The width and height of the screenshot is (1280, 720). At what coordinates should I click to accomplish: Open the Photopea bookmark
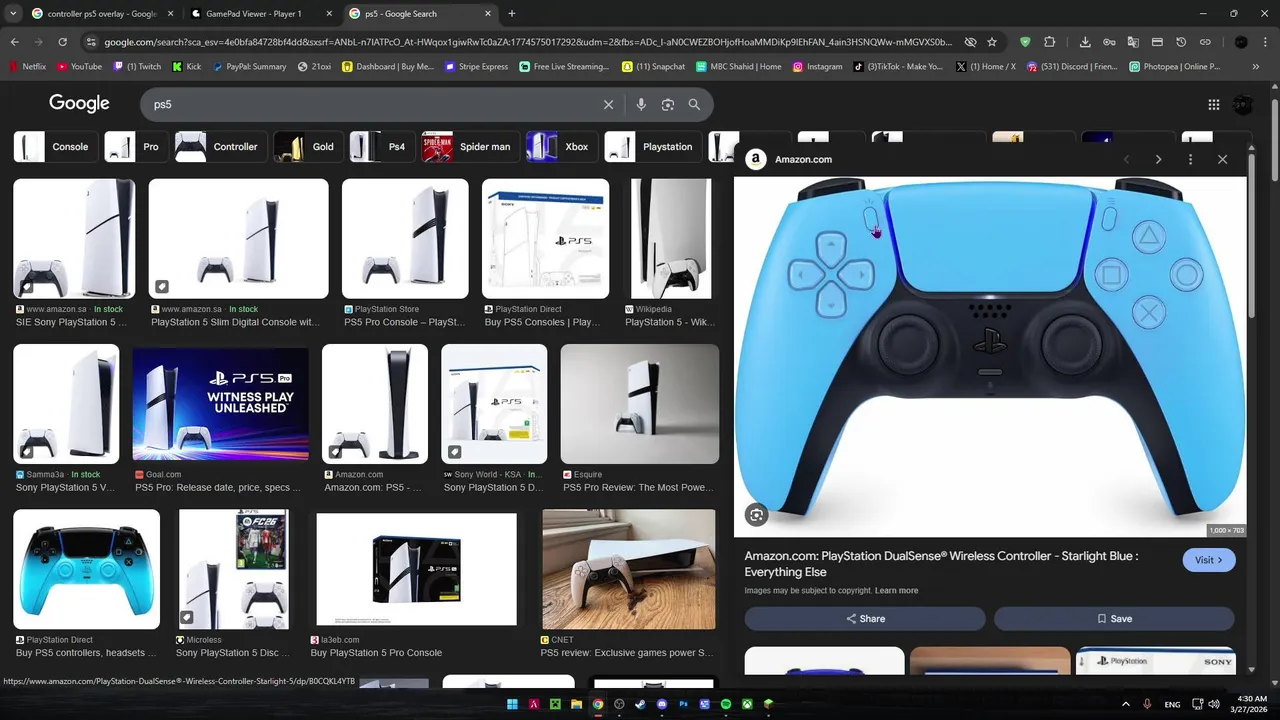click(1175, 67)
